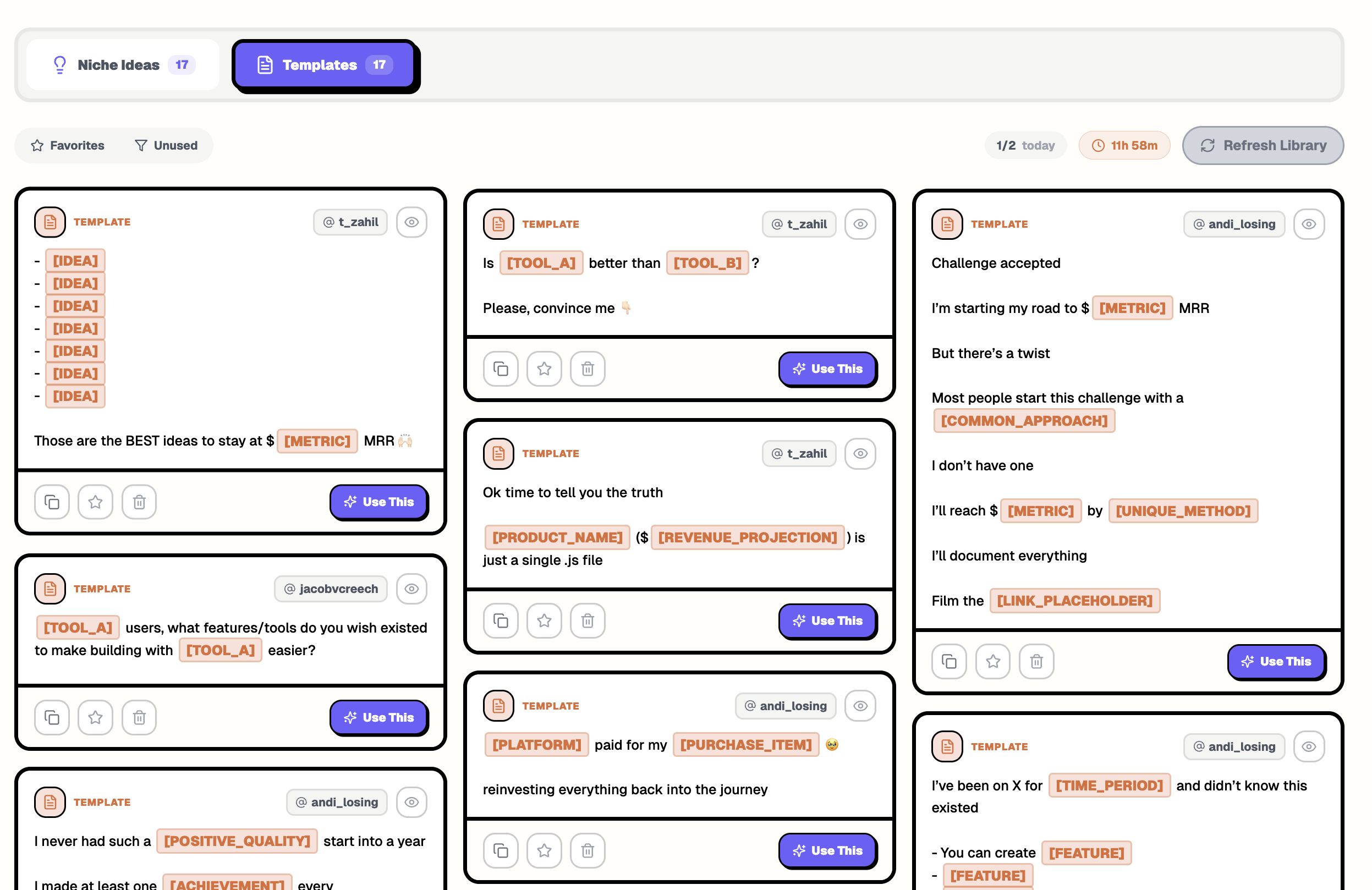Copy the Challenge accepted template

click(x=948, y=661)
